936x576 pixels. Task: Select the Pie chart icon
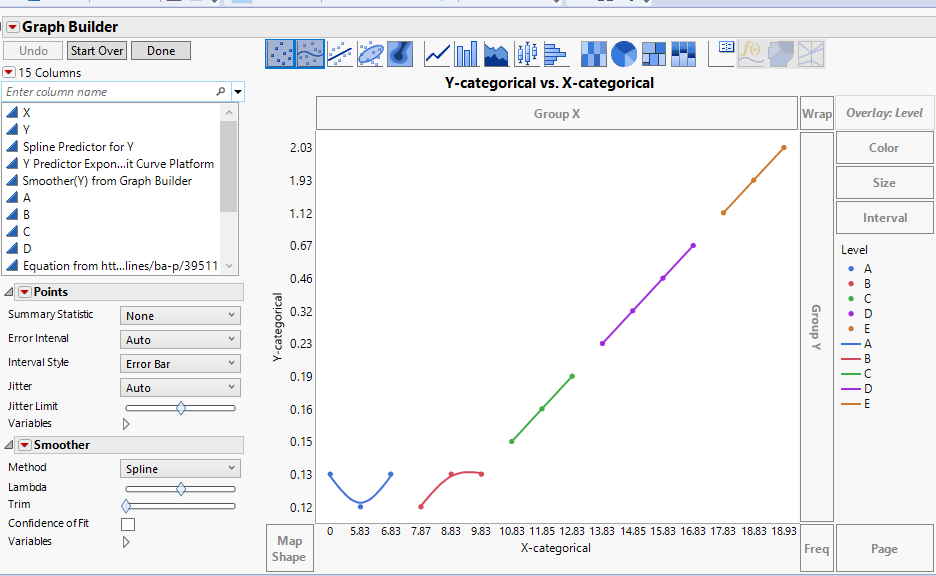pyautogui.click(x=624, y=54)
